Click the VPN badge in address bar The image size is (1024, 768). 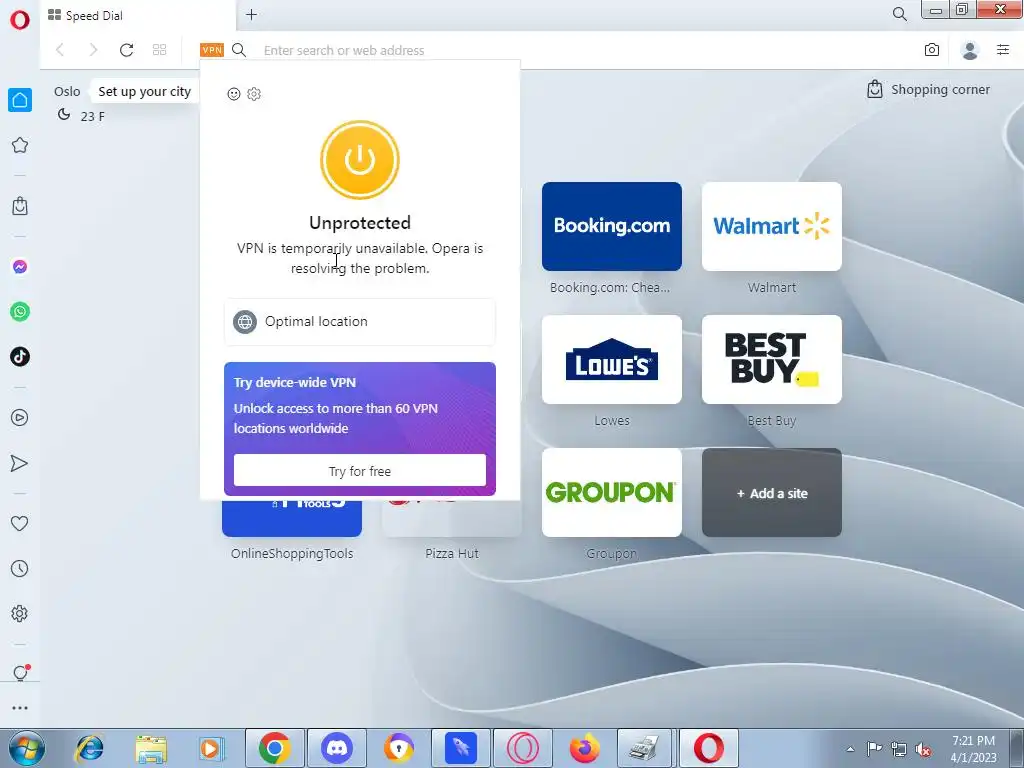pos(212,50)
